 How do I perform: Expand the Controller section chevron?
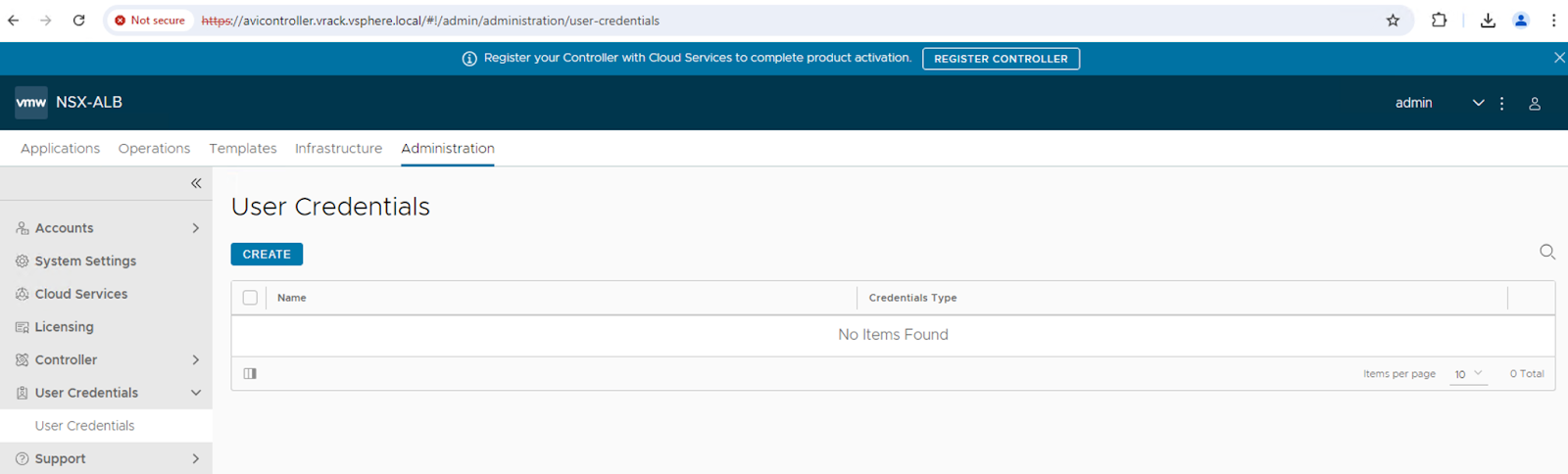point(196,360)
